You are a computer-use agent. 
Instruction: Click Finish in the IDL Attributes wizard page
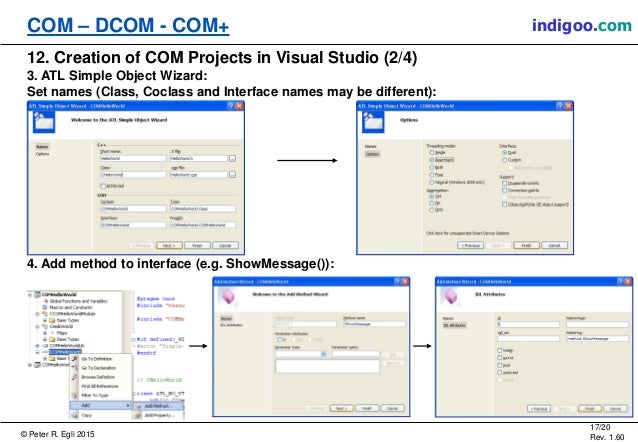590,408
